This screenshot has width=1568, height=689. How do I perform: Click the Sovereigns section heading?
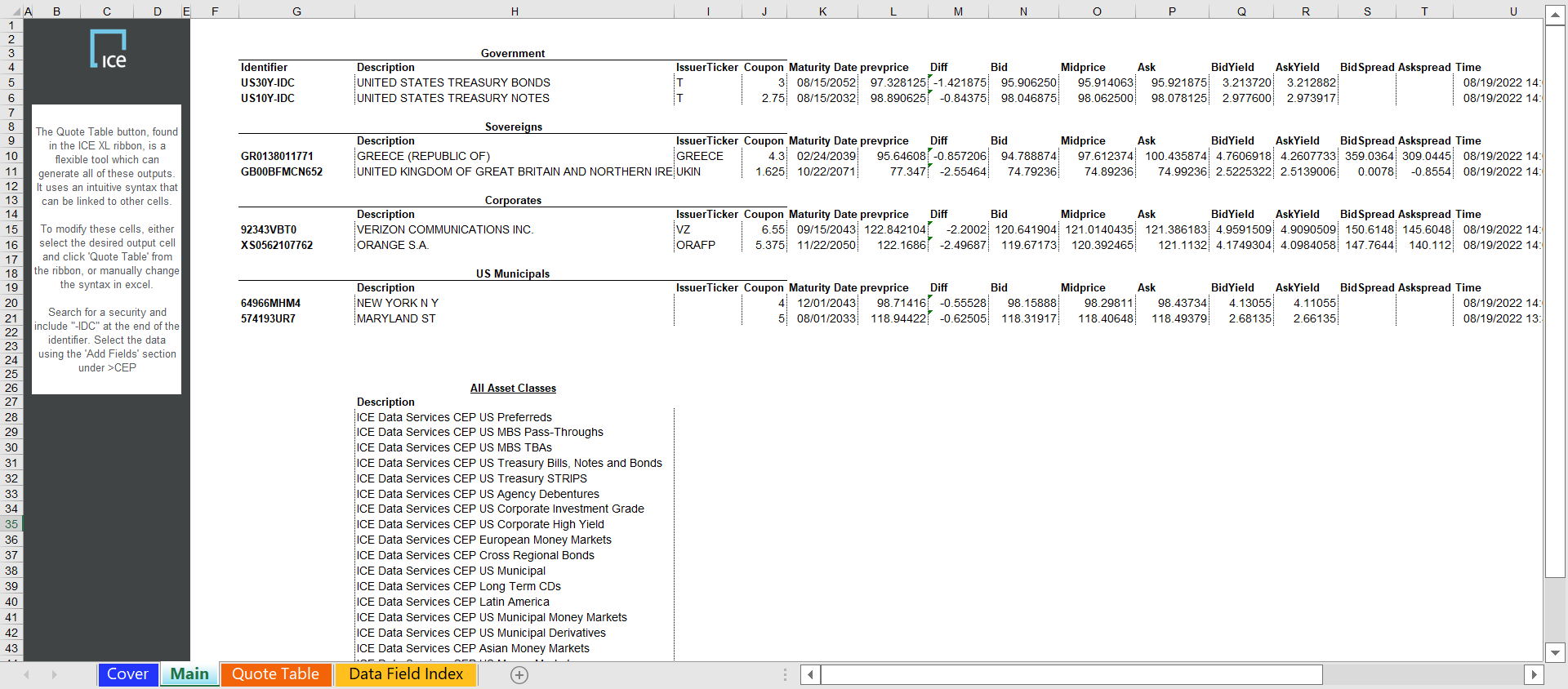tap(513, 127)
